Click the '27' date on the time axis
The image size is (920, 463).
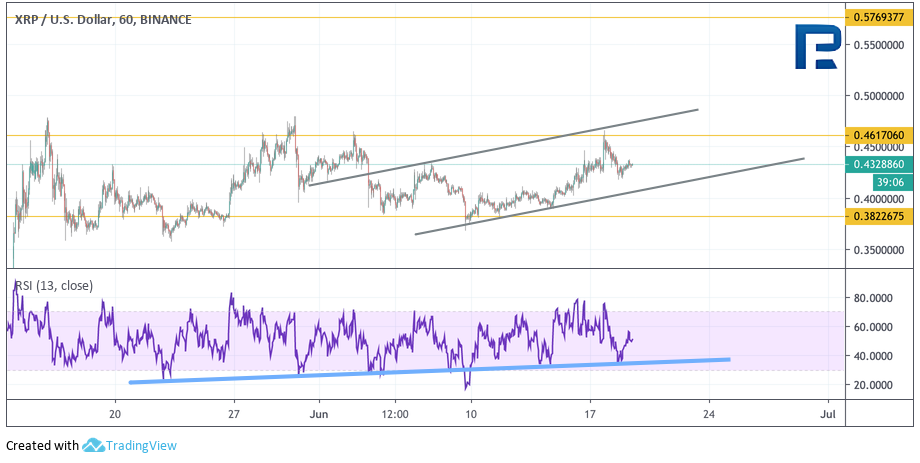point(233,413)
